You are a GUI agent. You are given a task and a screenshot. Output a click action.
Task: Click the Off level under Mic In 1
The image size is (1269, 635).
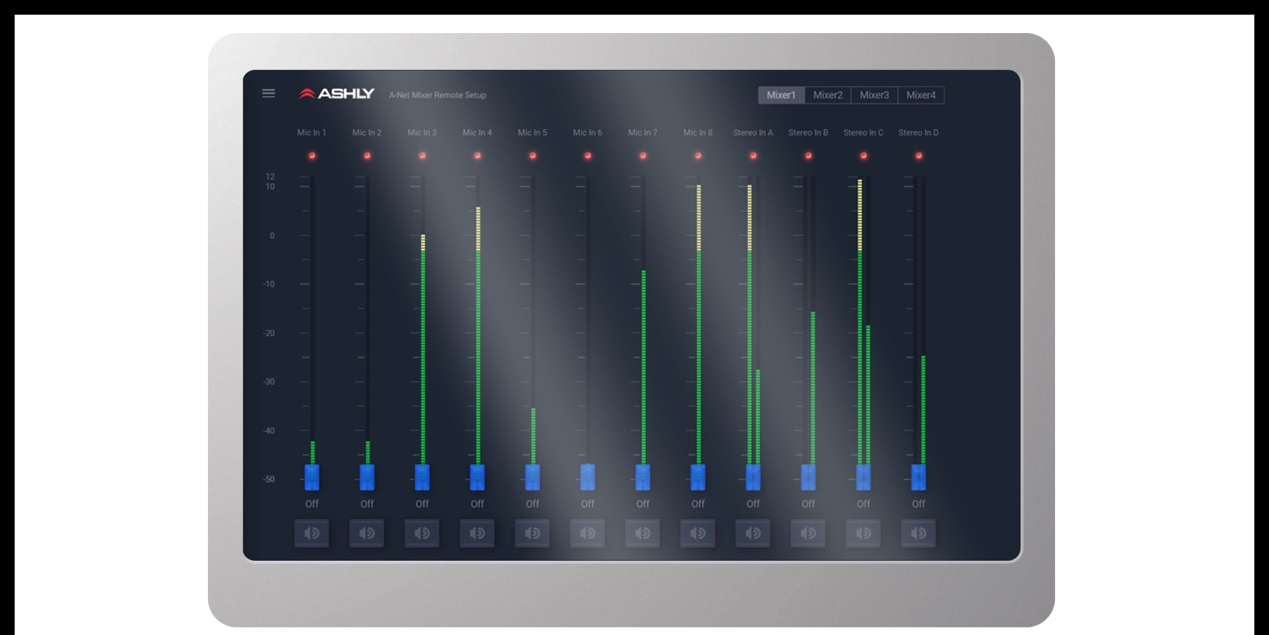click(311, 504)
